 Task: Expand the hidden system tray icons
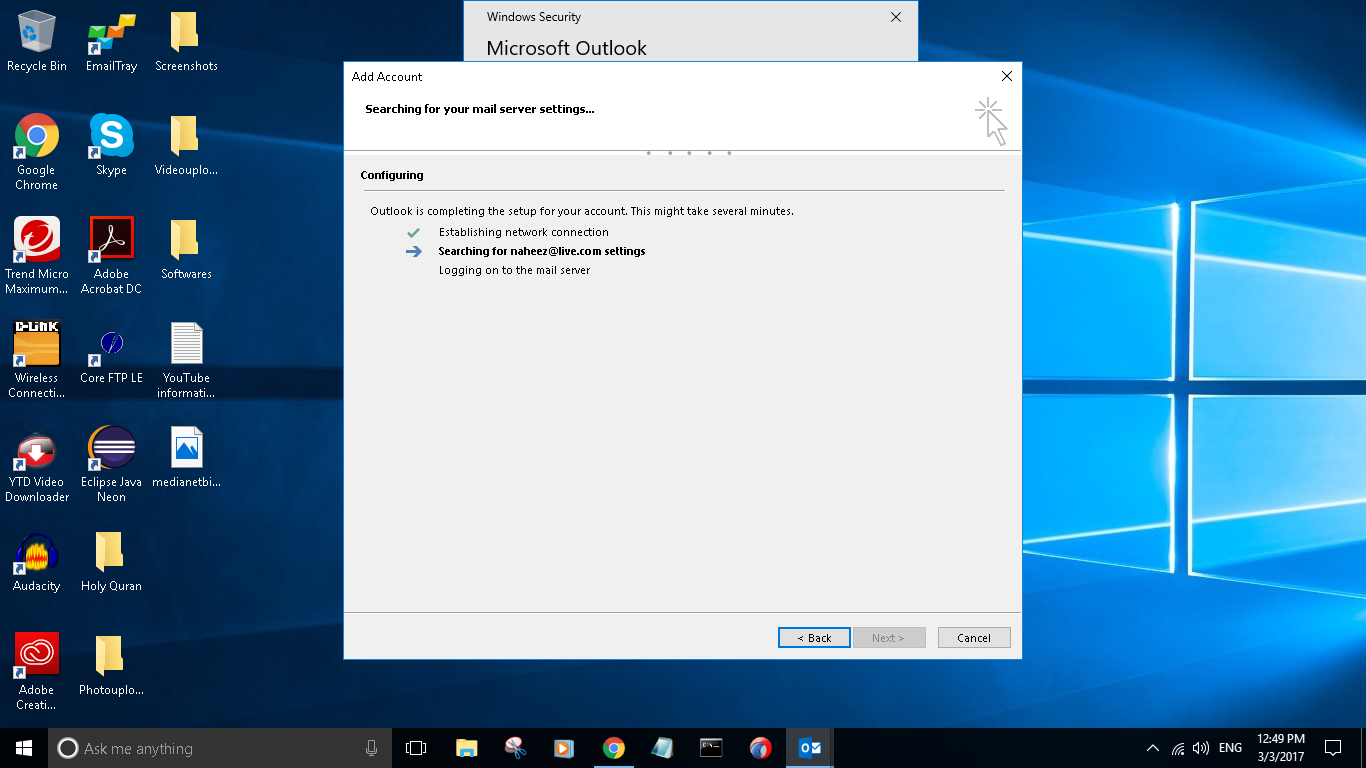[1152, 747]
